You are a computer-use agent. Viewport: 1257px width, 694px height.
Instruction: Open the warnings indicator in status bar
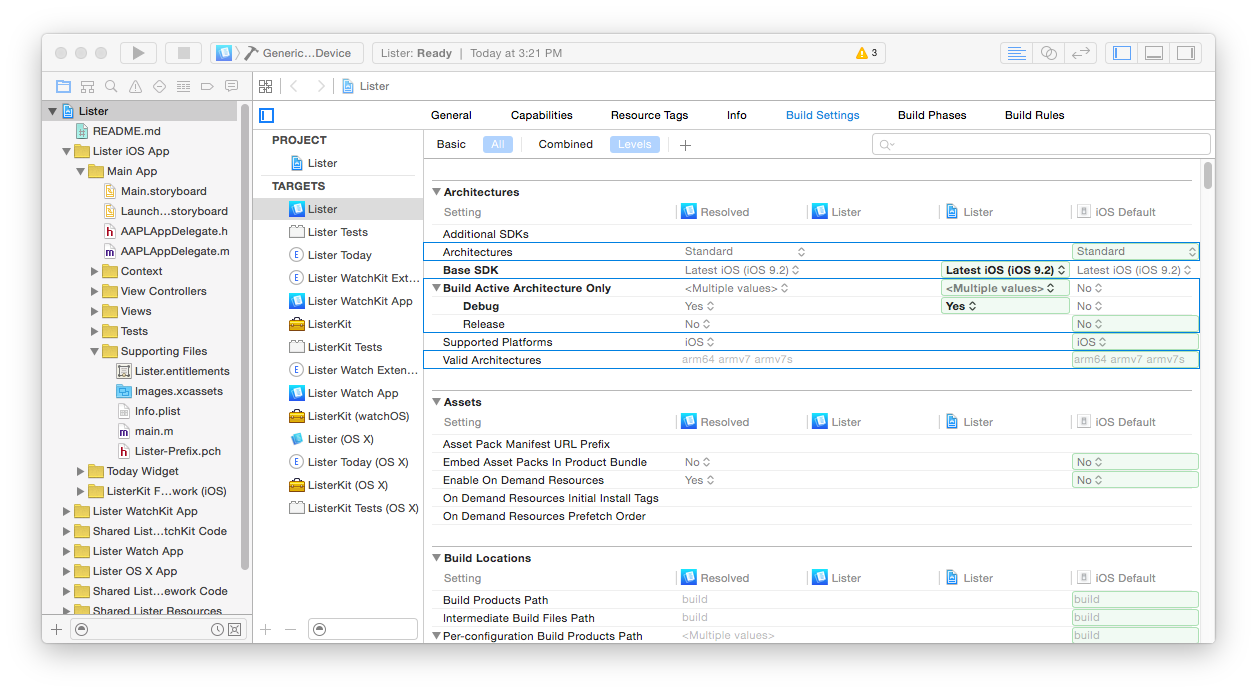[866, 53]
